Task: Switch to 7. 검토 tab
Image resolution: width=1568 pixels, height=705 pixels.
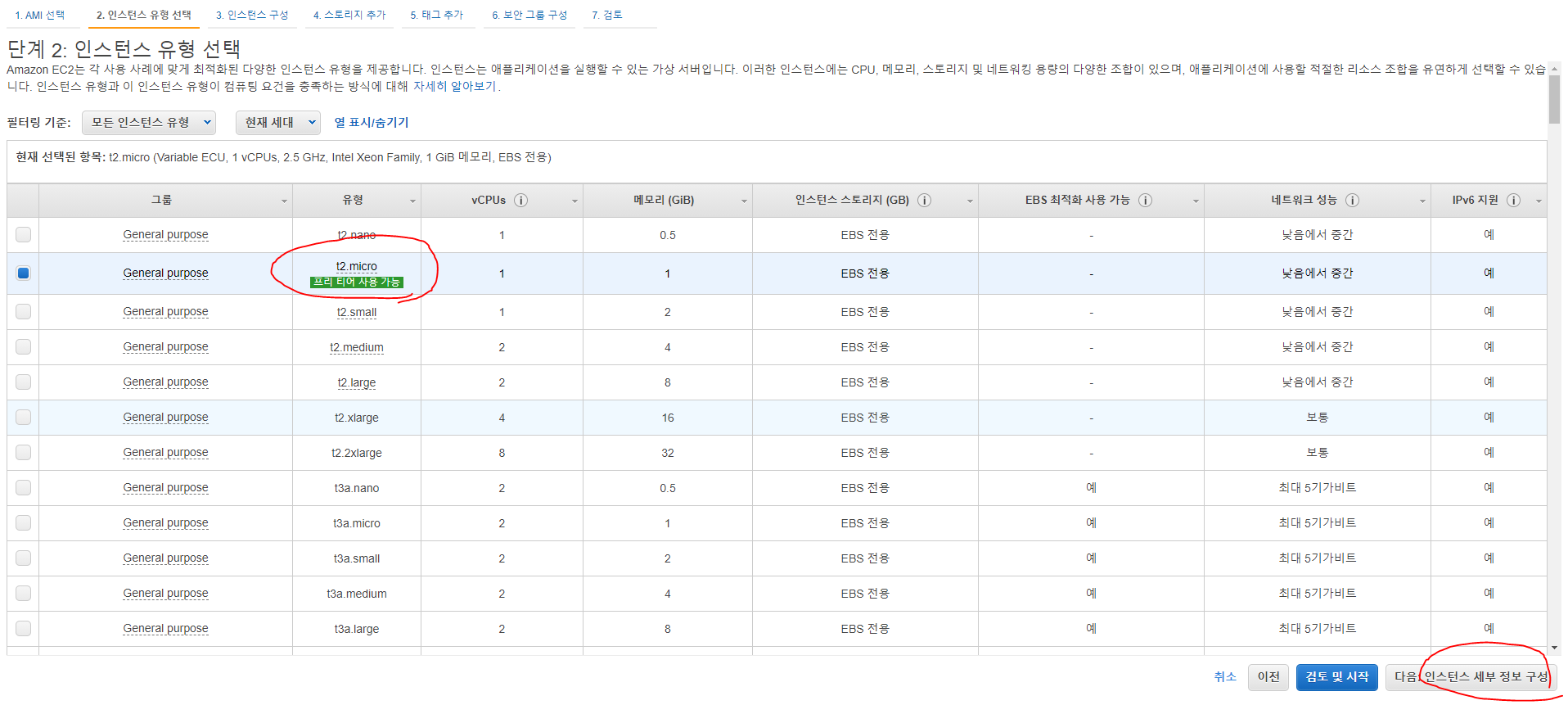Action: tap(607, 16)
